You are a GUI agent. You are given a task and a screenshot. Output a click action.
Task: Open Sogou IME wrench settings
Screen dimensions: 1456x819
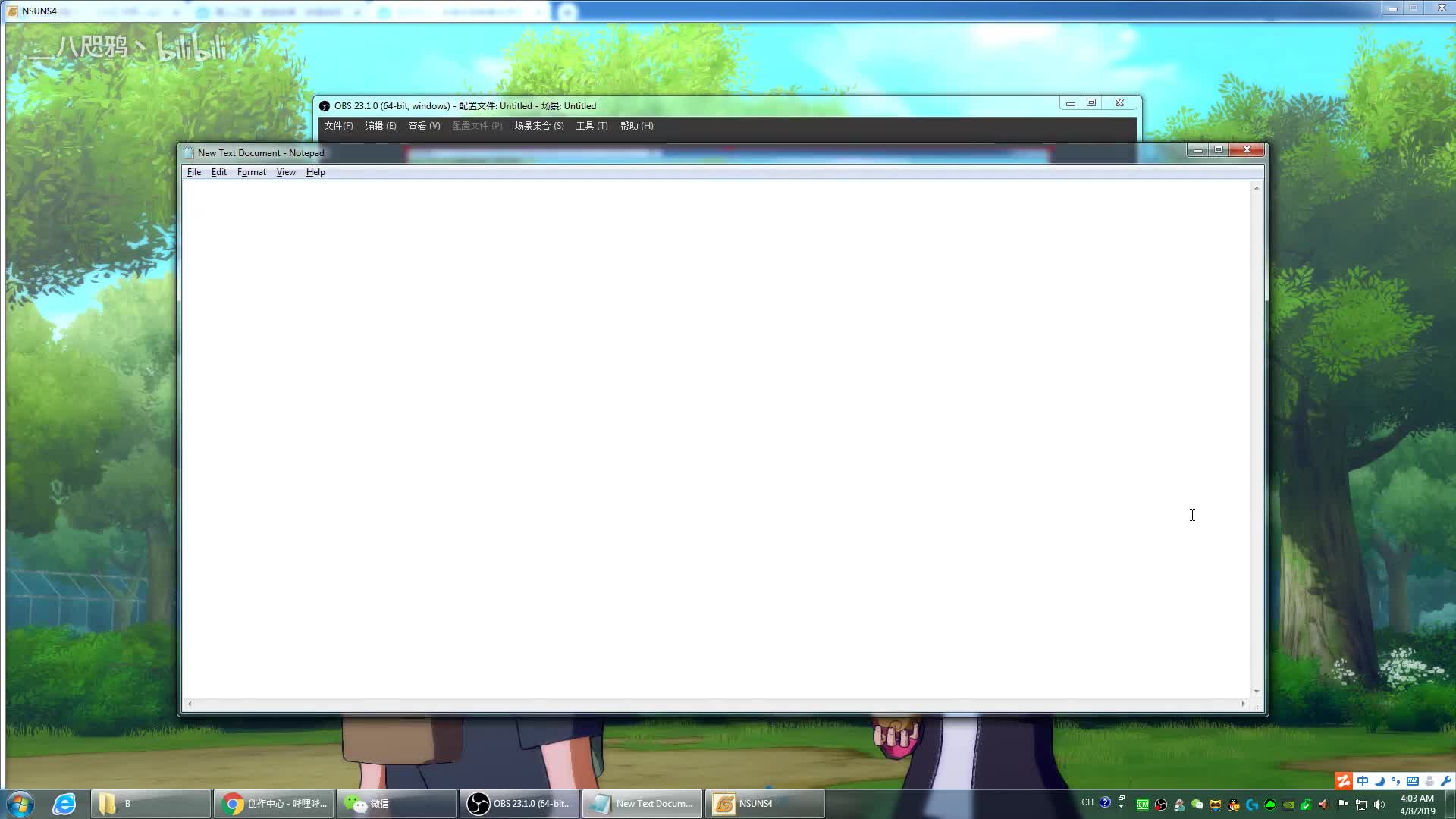1445,781
